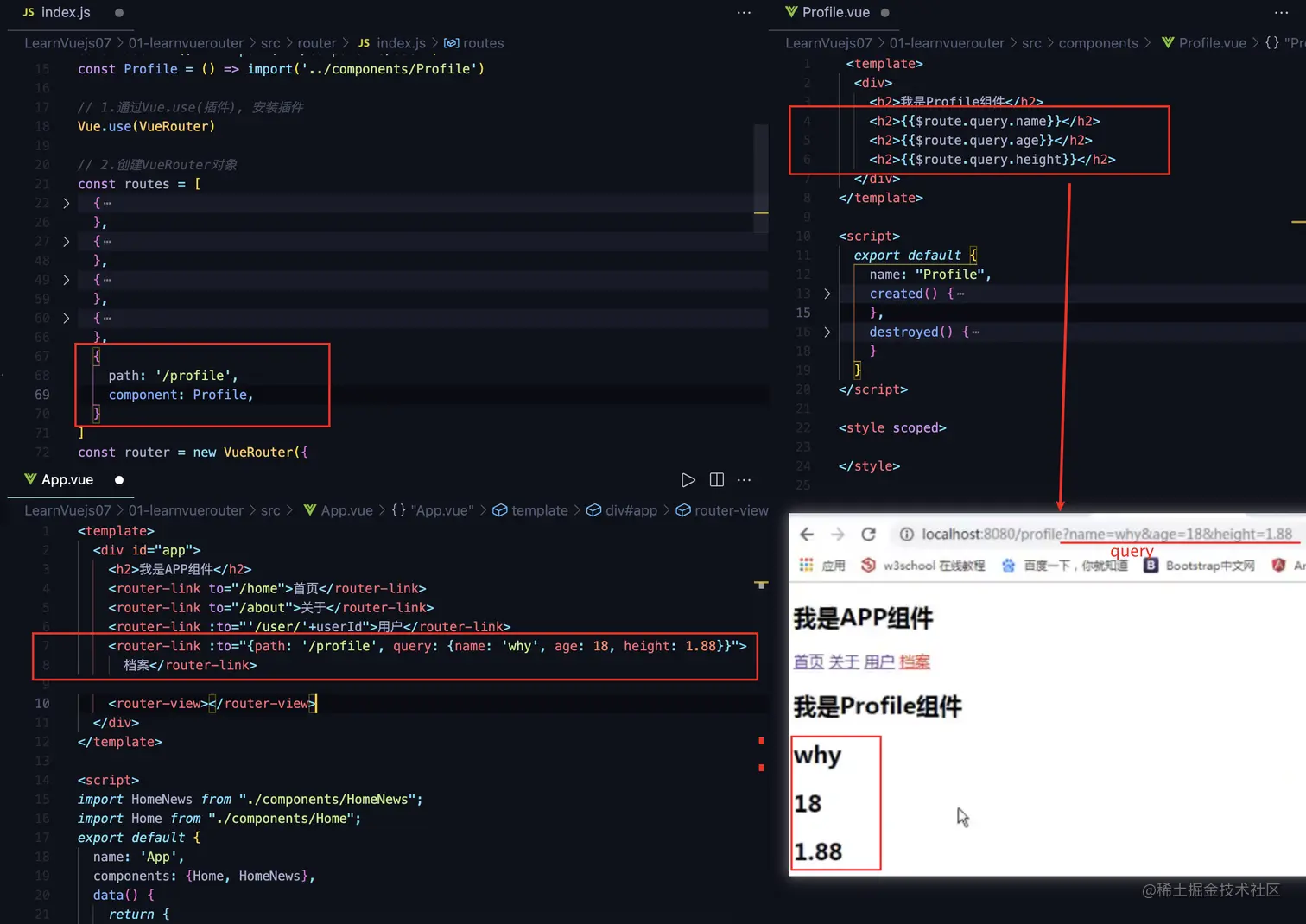Open more actions for Profile.vue editor
The width and height of the screenshot is (1306, 924).
tap(1281, 13)
